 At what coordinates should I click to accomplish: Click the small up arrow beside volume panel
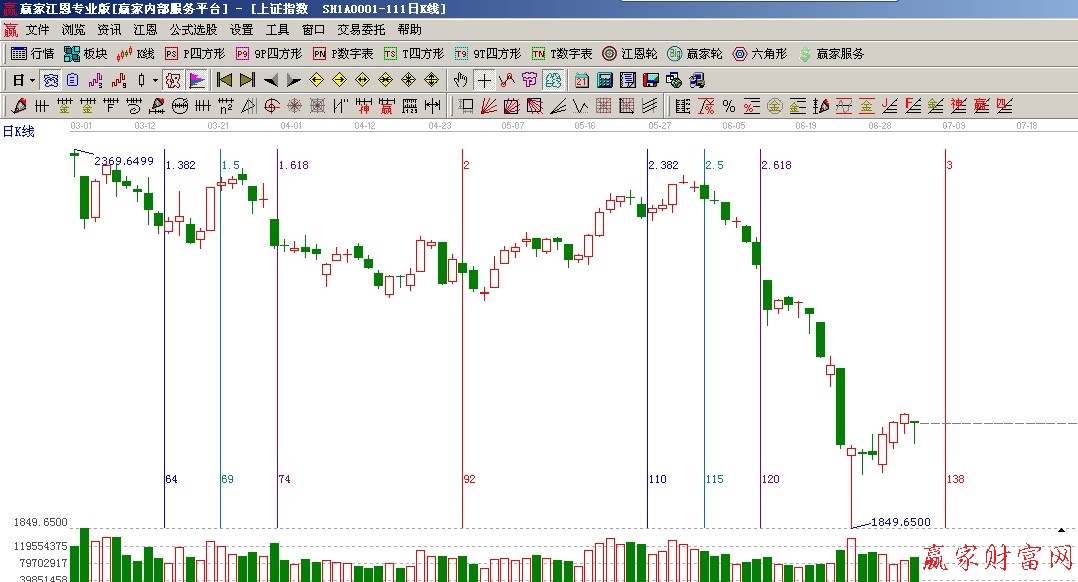point(1061,529)
